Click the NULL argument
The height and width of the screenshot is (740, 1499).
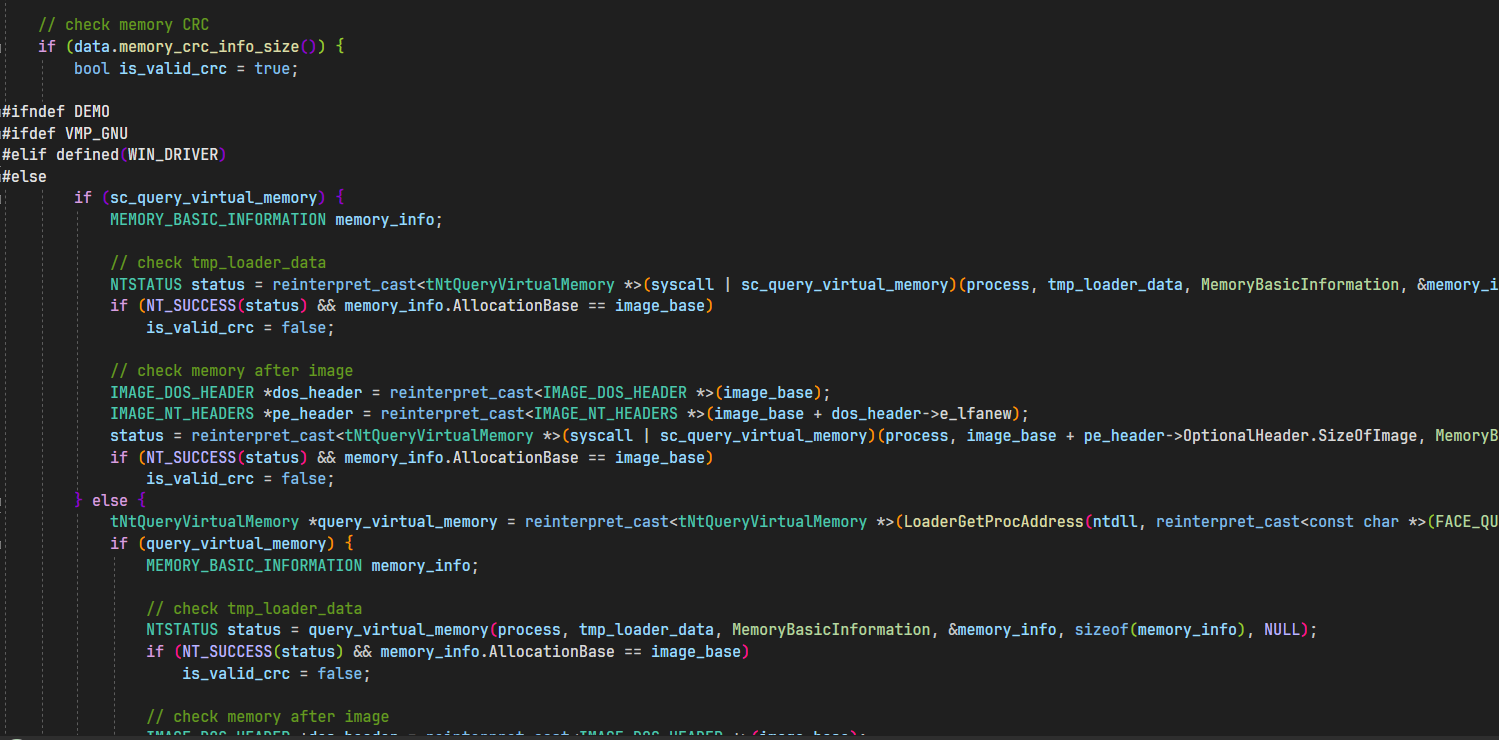[1281, 630]
